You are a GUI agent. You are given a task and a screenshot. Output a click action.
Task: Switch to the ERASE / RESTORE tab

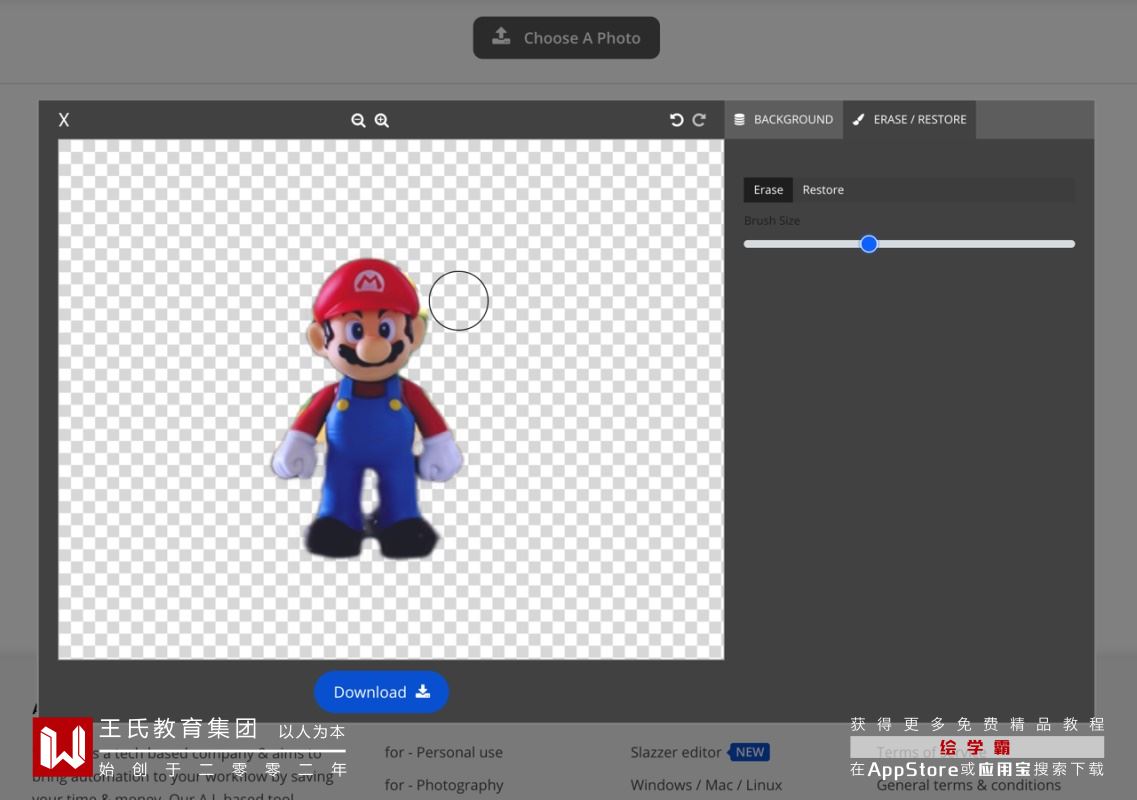click(x=909, y=119)
